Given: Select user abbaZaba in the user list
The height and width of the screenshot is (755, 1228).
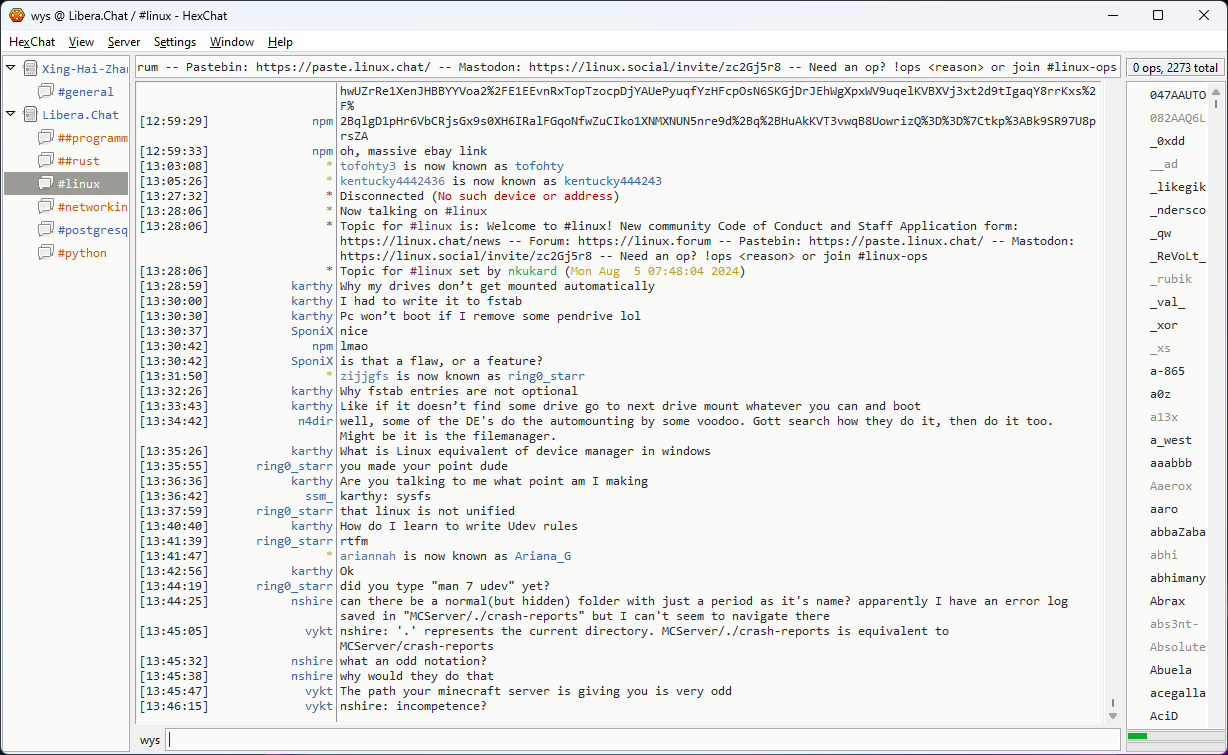Looking at the screenshot, I should pyautogui.click(x=1177, y=532).
